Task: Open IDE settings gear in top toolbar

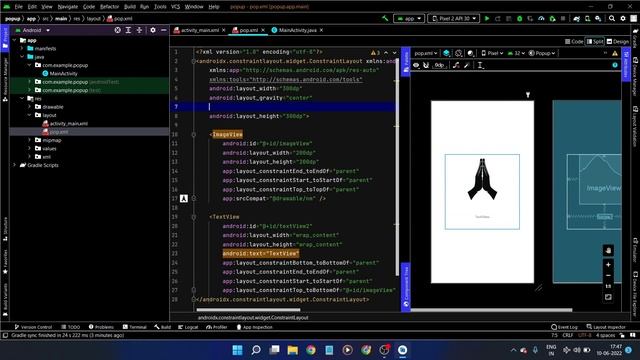Action: (623, 18)
